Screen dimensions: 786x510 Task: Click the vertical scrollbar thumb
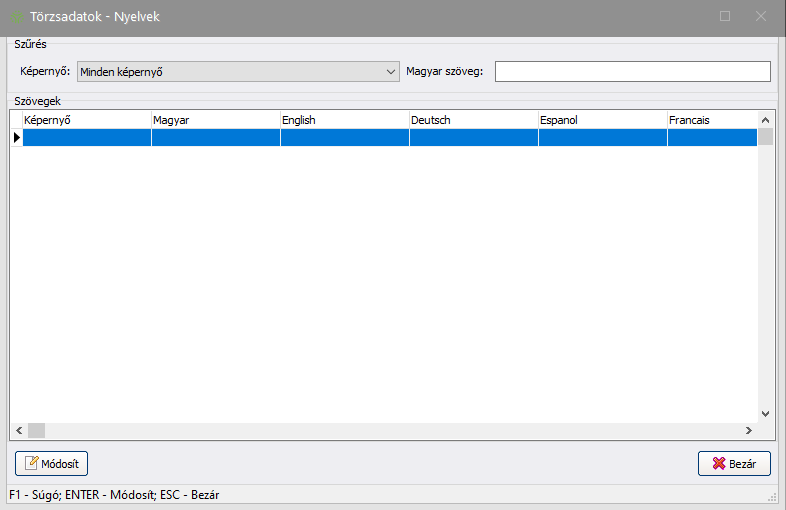(765, 137)
